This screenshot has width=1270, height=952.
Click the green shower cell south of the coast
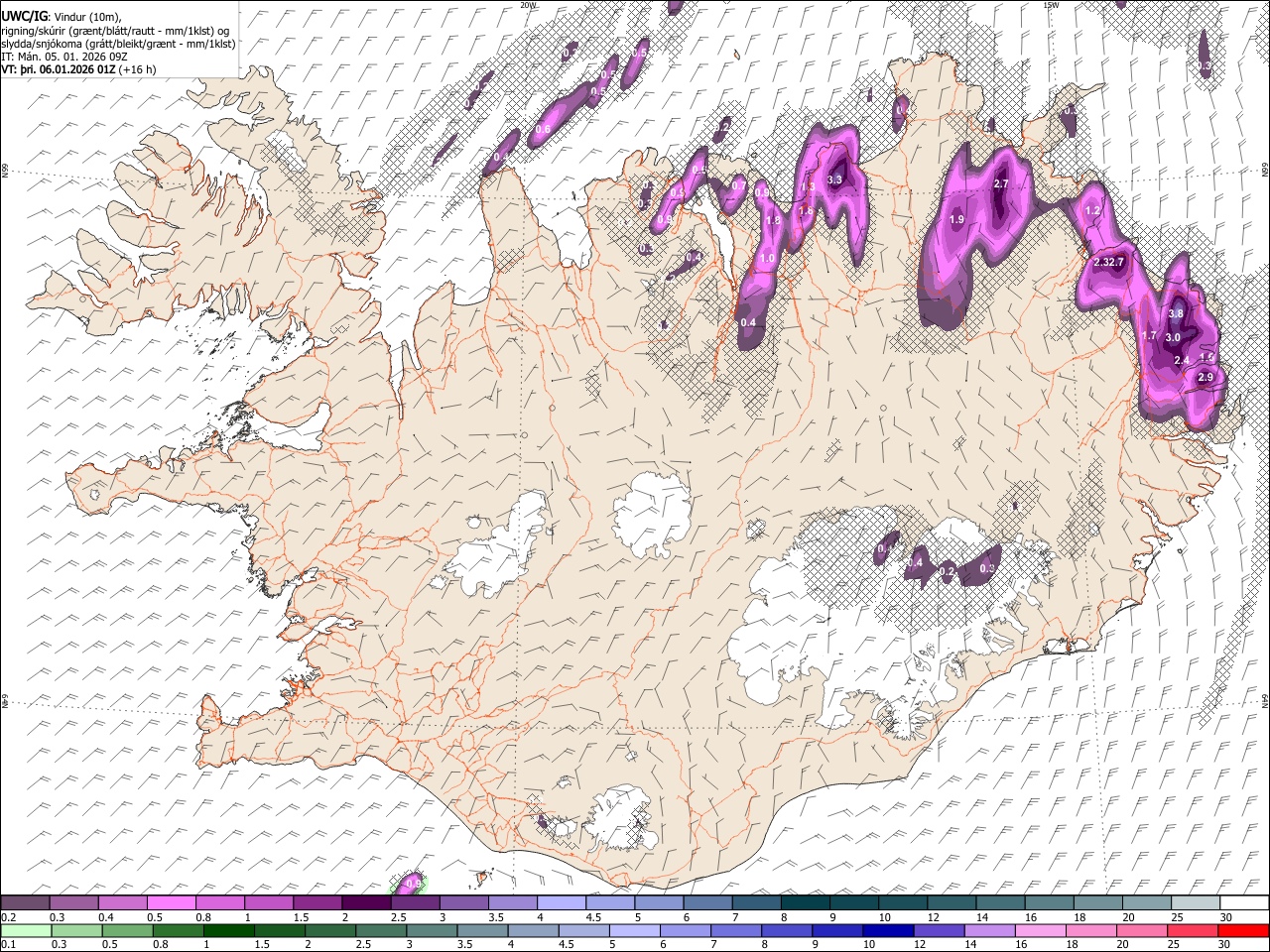point(411,883)
